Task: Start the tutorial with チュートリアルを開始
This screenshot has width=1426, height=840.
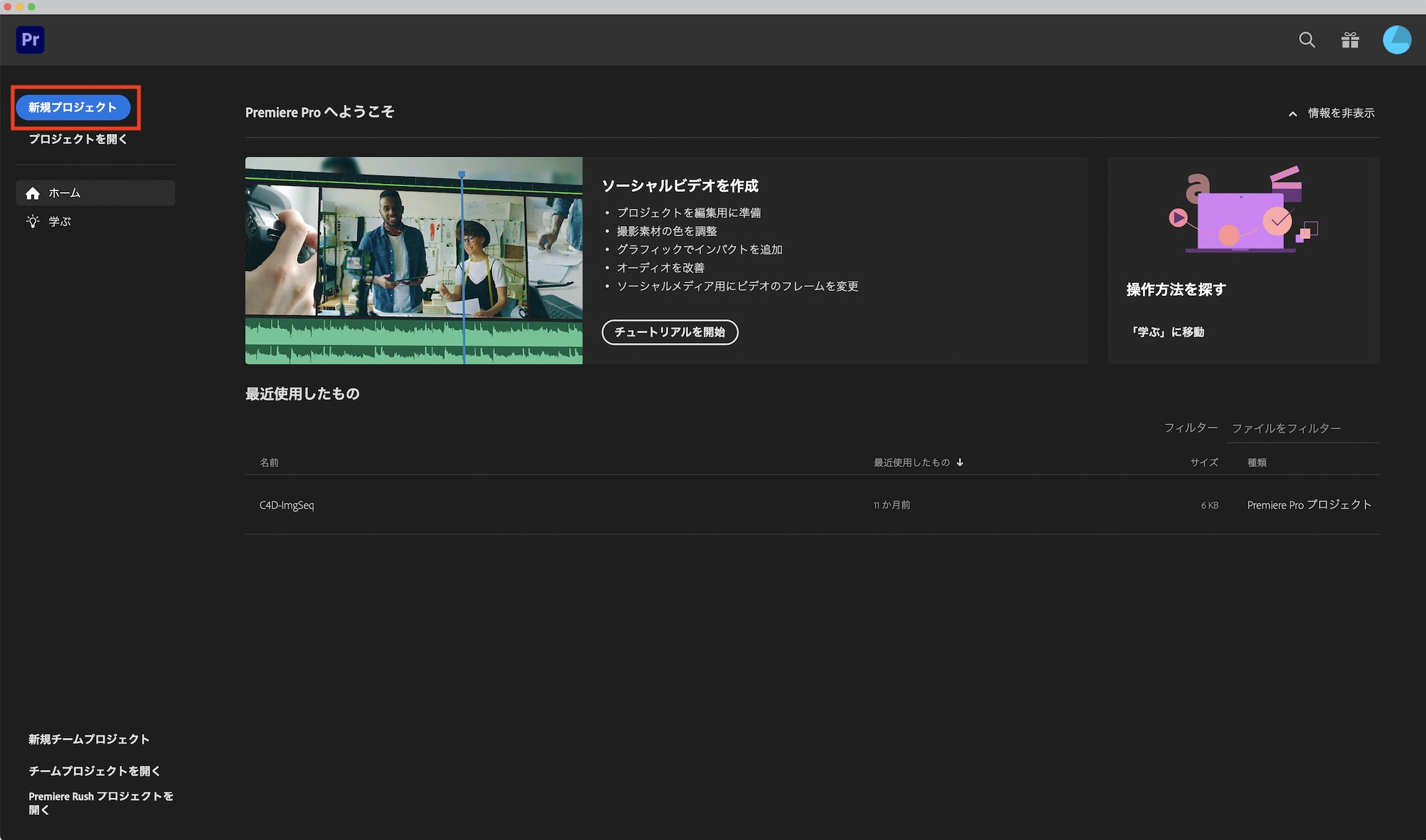Action: 670,332
